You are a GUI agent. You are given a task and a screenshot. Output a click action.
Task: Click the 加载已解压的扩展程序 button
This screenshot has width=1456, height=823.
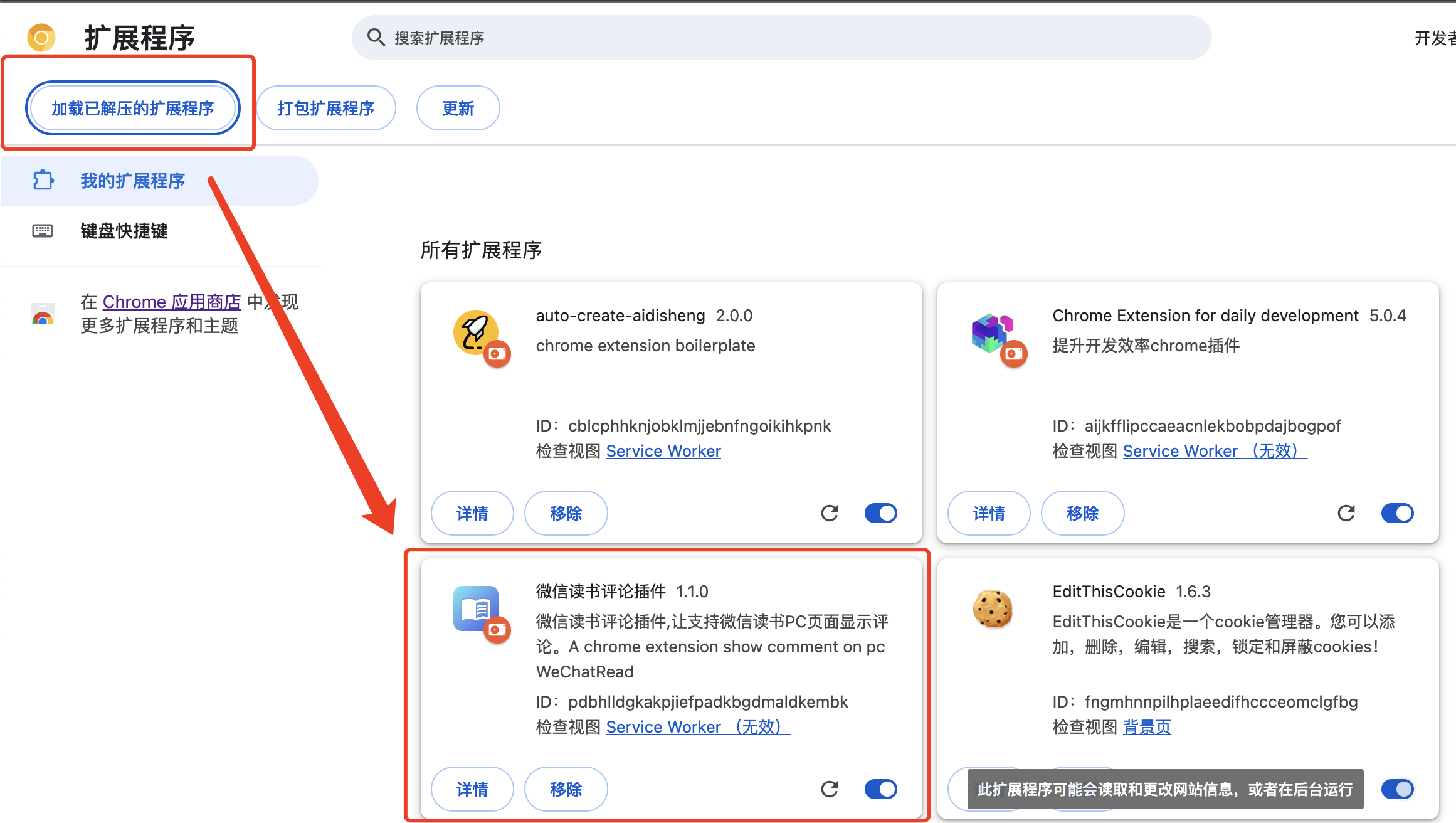[x=132, y=108]
